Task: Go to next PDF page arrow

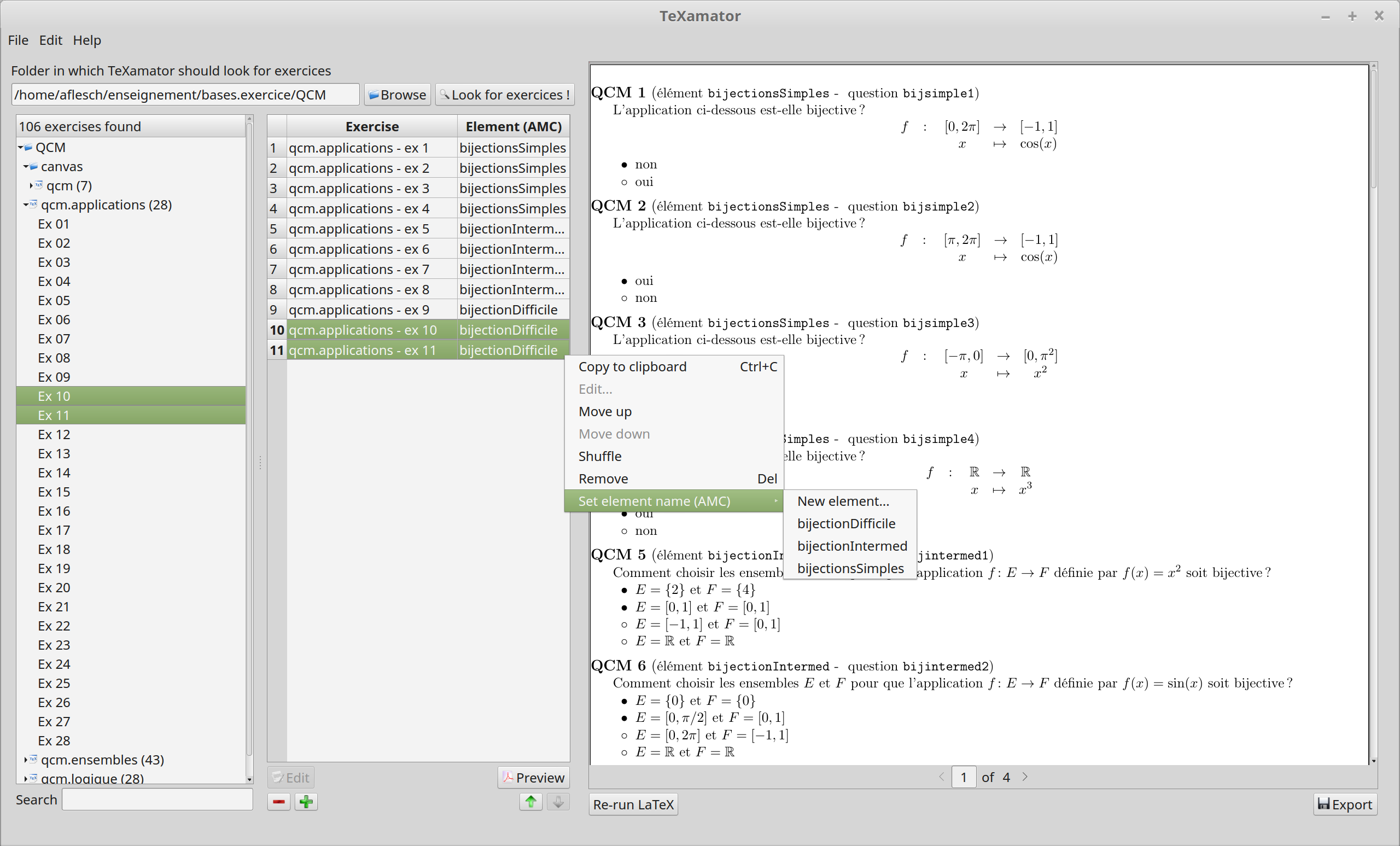Action: pos(1025,777)
